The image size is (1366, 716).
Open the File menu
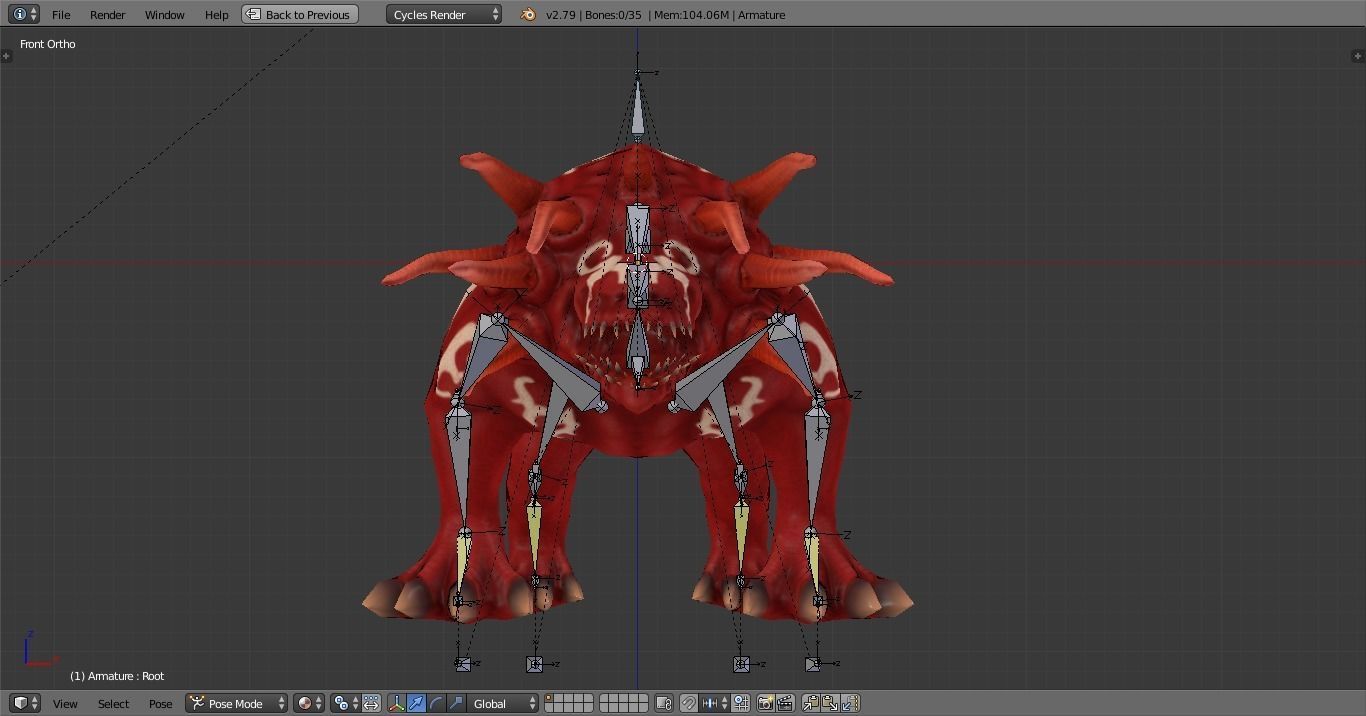point(61,15)
